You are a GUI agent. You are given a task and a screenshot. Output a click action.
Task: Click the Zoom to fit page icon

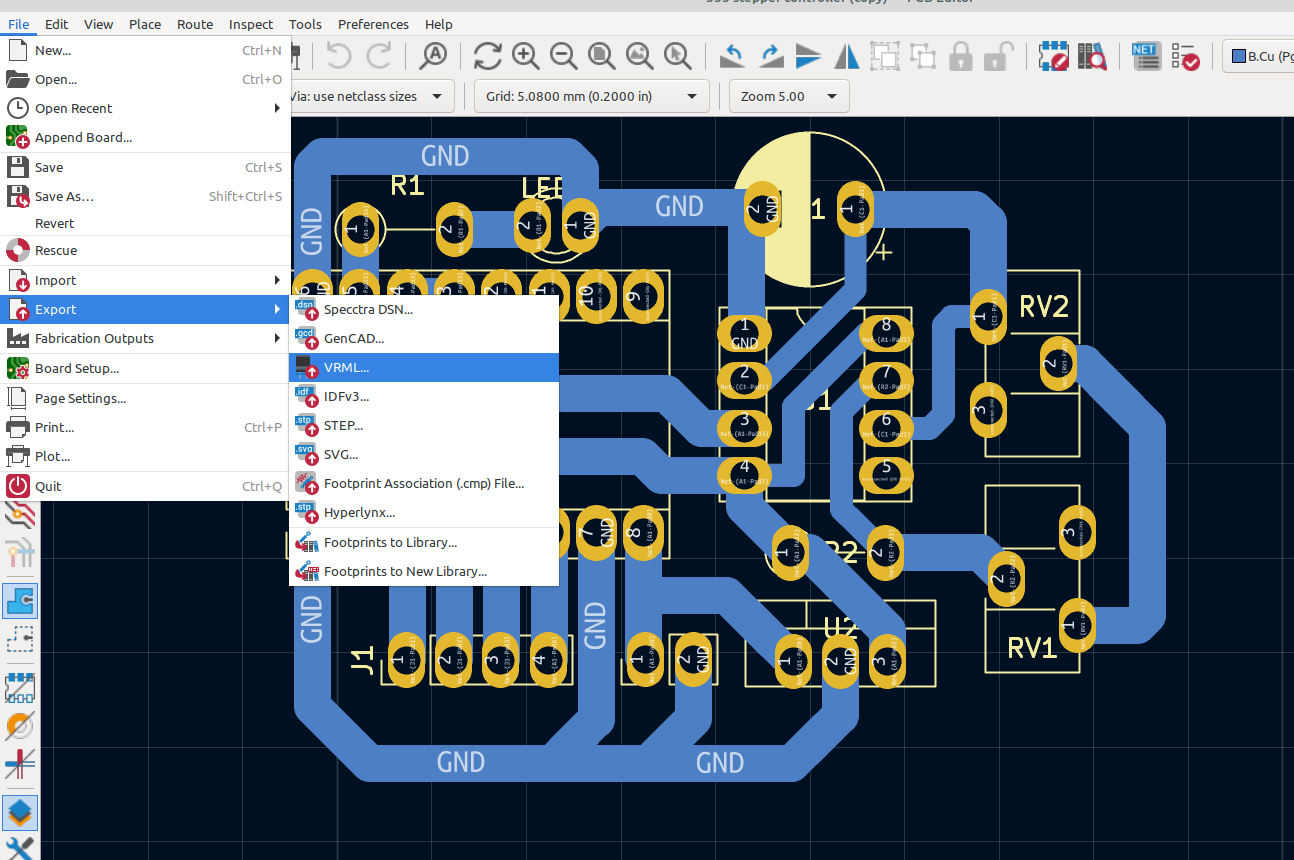click(x=602, y=56)
